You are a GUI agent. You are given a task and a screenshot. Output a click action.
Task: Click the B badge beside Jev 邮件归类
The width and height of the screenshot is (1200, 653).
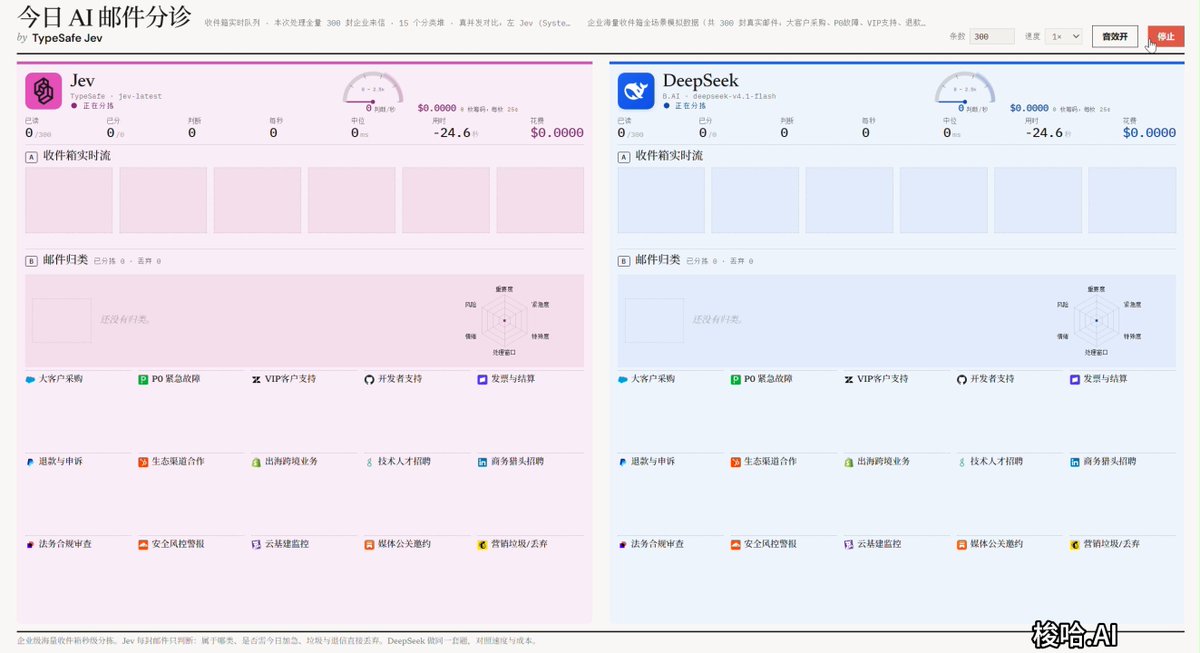click(x=32, y=261)
